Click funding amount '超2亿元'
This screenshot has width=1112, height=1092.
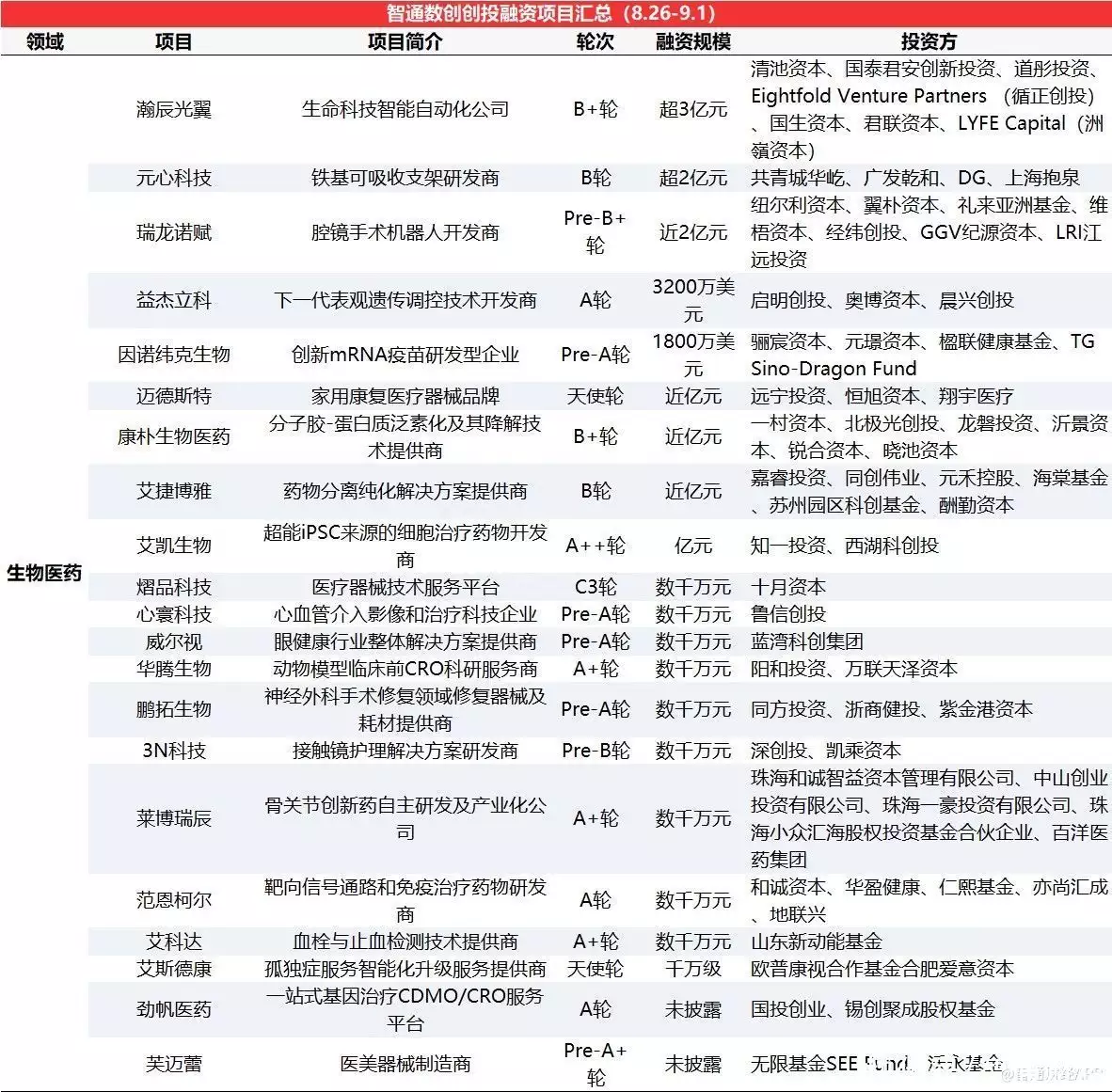point(692,177)
